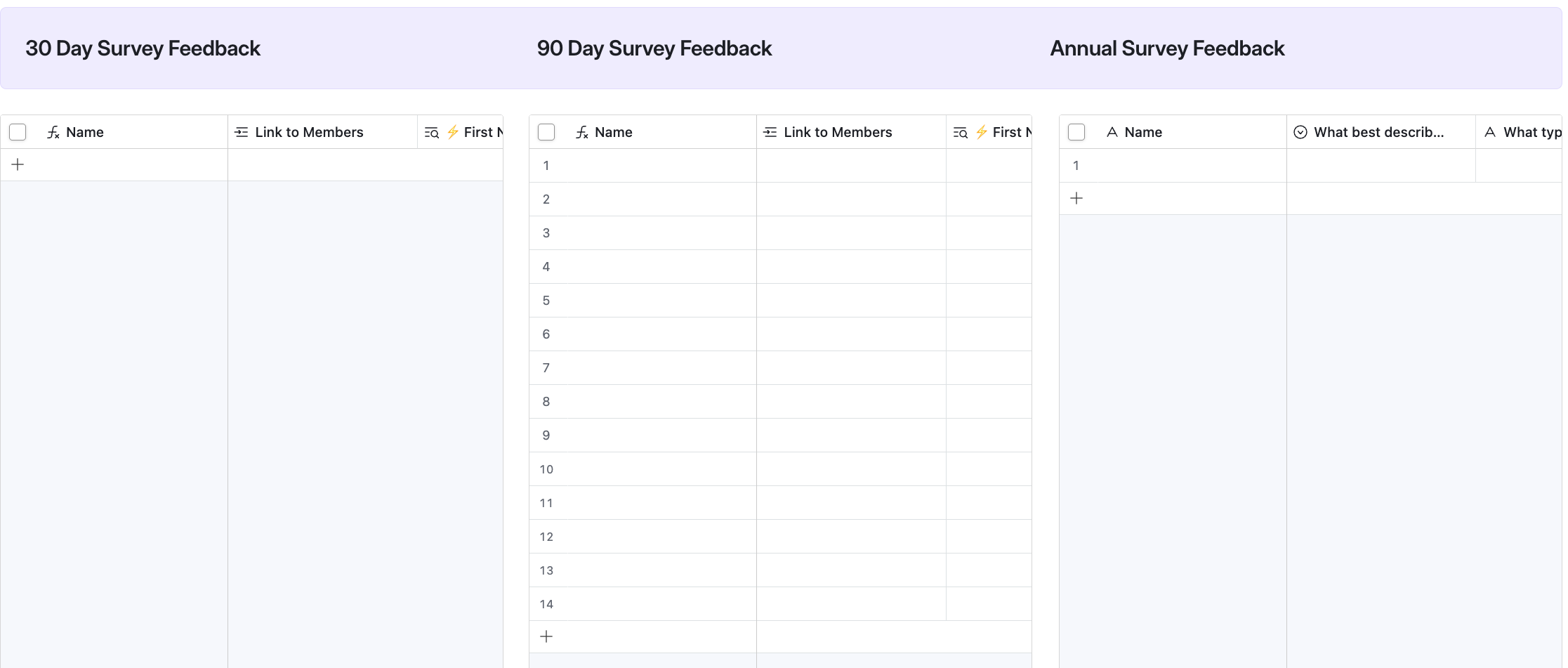Select row 2 in the 90 Day Survey table
Image resolution: width=1568 pixels, height=668 pixels.
click(x=546, y=199)
